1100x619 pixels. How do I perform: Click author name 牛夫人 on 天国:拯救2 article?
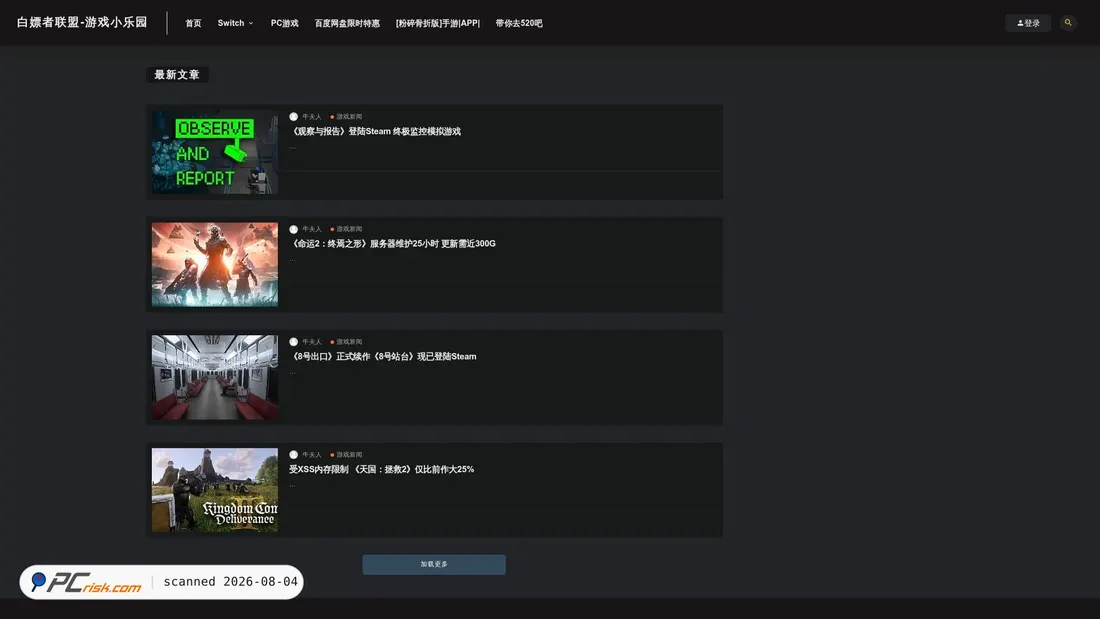click(x=311, y=455)
